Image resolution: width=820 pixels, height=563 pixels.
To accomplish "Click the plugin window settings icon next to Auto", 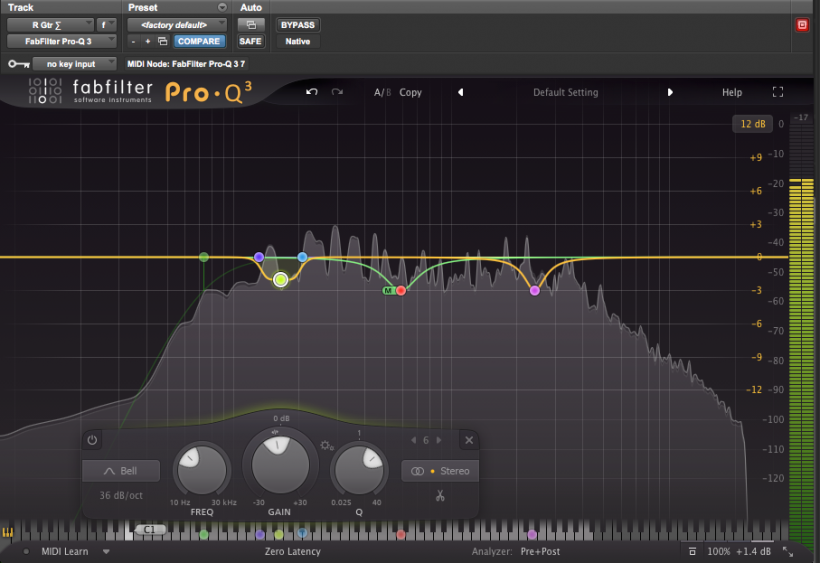I will (x=251, y=25).
